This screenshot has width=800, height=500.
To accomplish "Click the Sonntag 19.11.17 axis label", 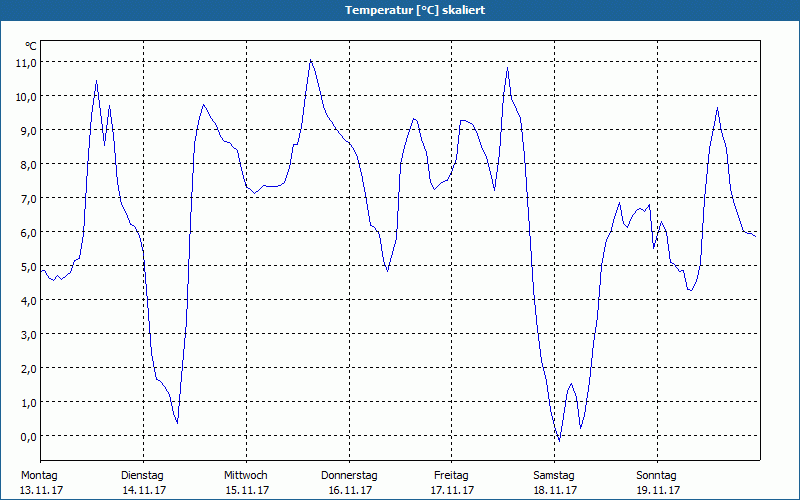I will pyautogui.click(x=657, y=483).
